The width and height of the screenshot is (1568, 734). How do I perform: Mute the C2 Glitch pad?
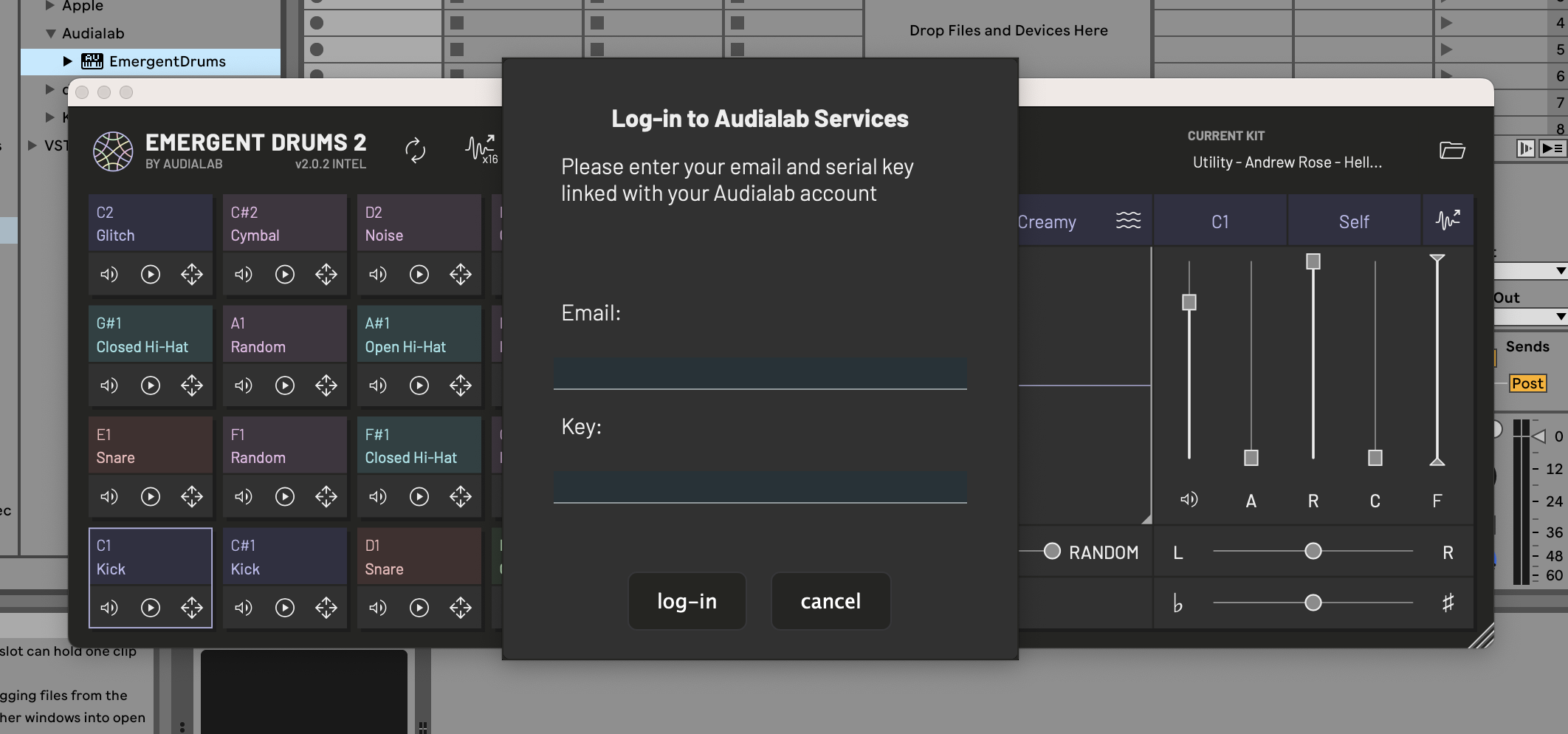(109, 275)
